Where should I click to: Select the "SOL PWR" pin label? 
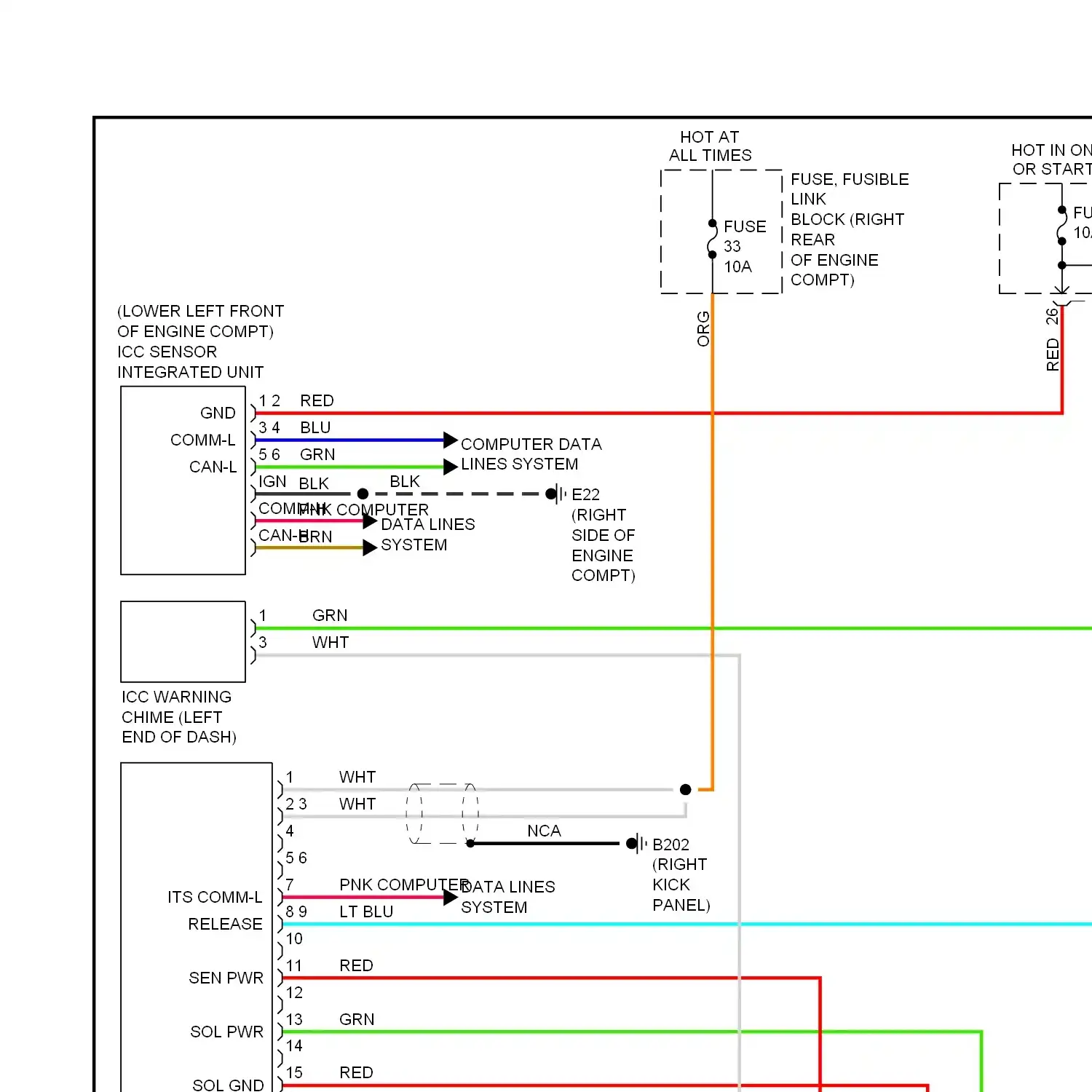[x=226, y=1032]
